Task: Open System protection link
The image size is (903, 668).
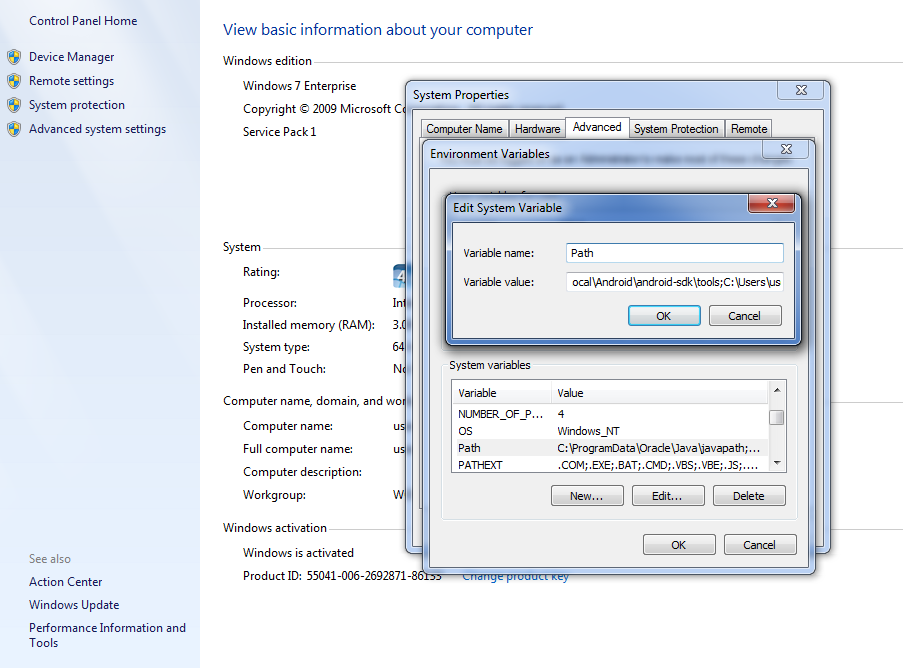Action: point(77,105)
